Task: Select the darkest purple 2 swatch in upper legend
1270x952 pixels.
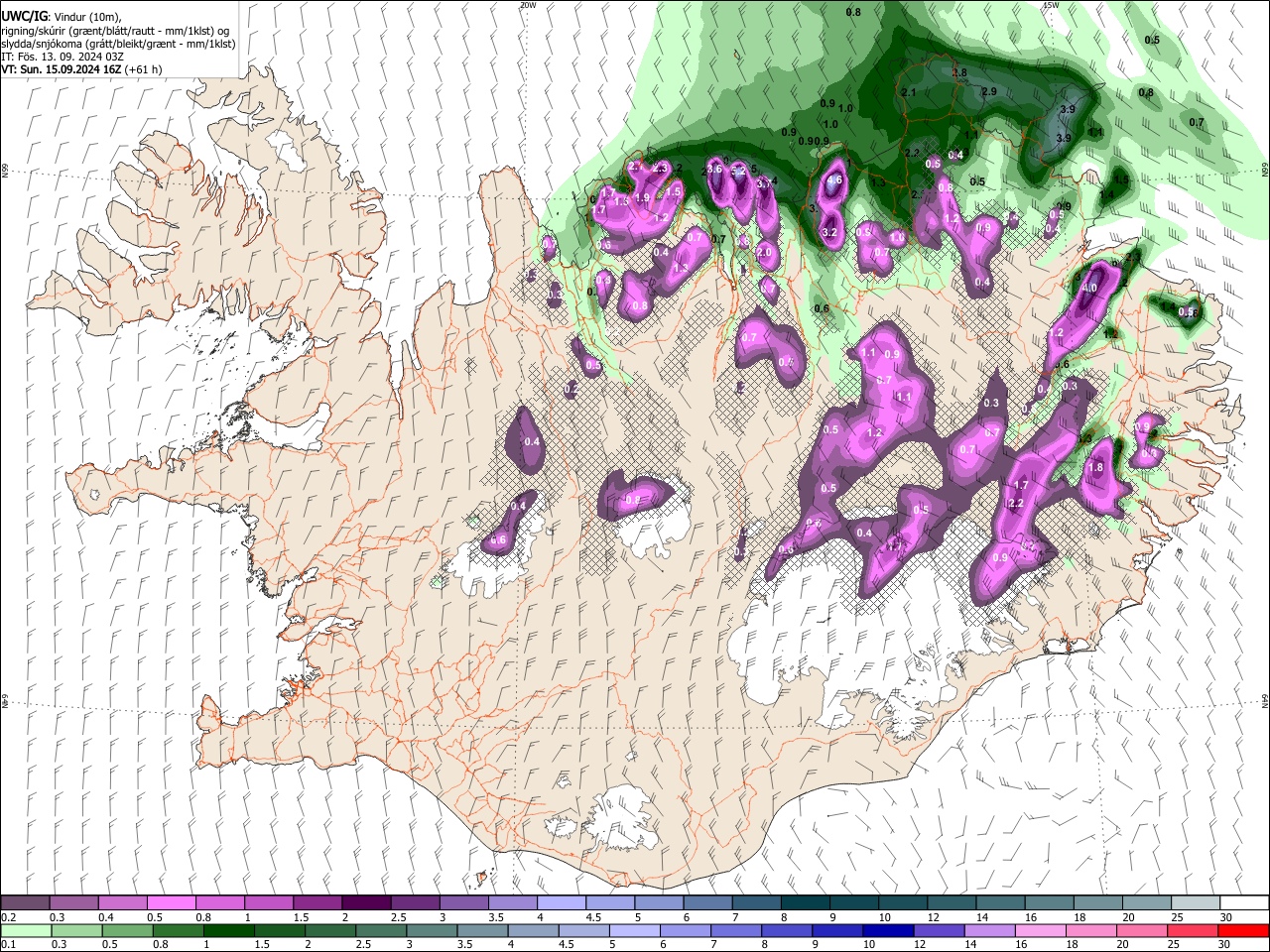Action: point(366,903)
